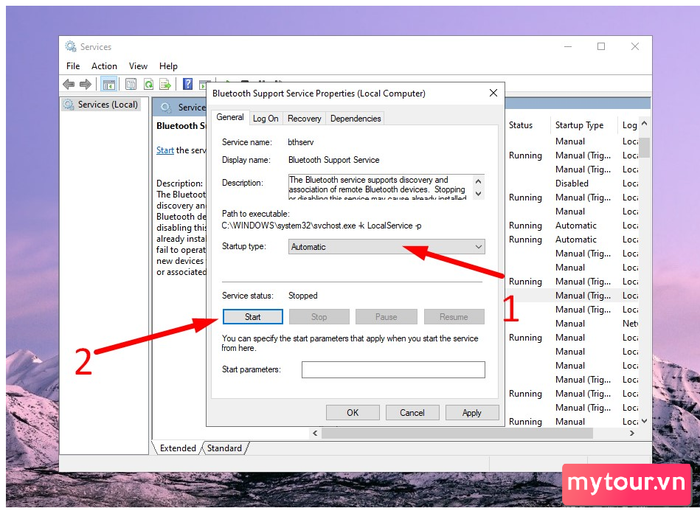Confirm with the OK button
The height and width of the screenshot is (516, 700).
click(353, 412)
